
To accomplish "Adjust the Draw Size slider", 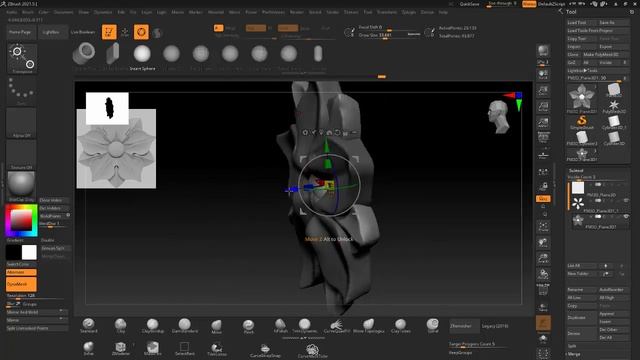I will pos(389,36).
